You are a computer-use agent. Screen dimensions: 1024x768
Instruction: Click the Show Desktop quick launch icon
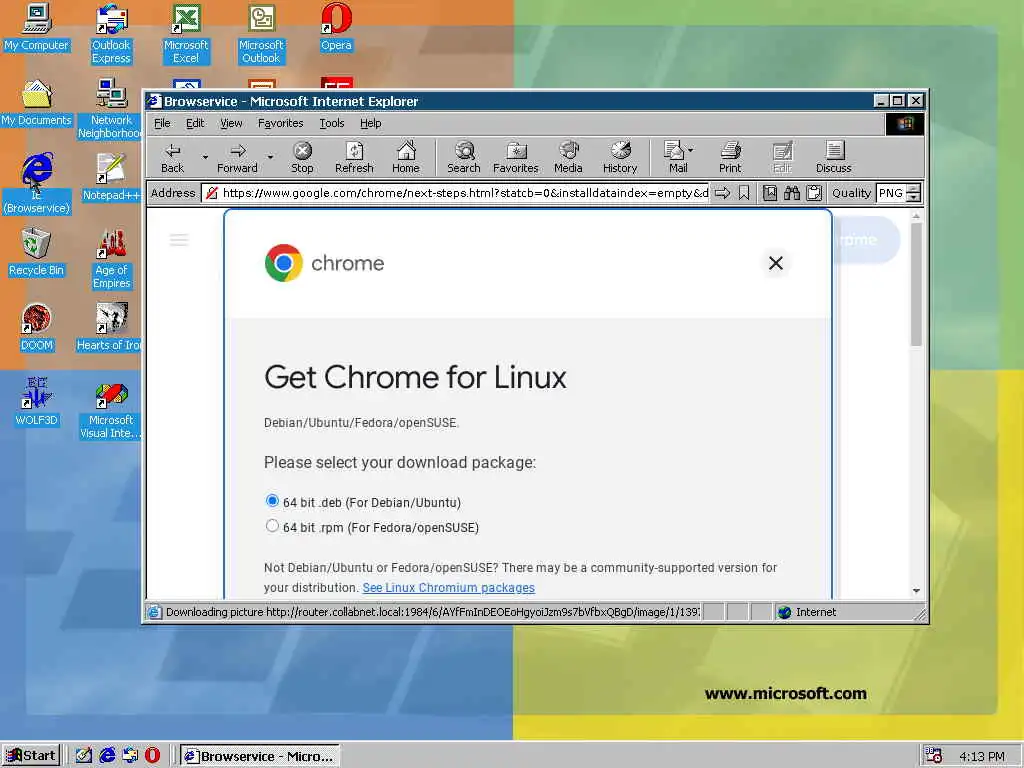(x=84, y=756)
